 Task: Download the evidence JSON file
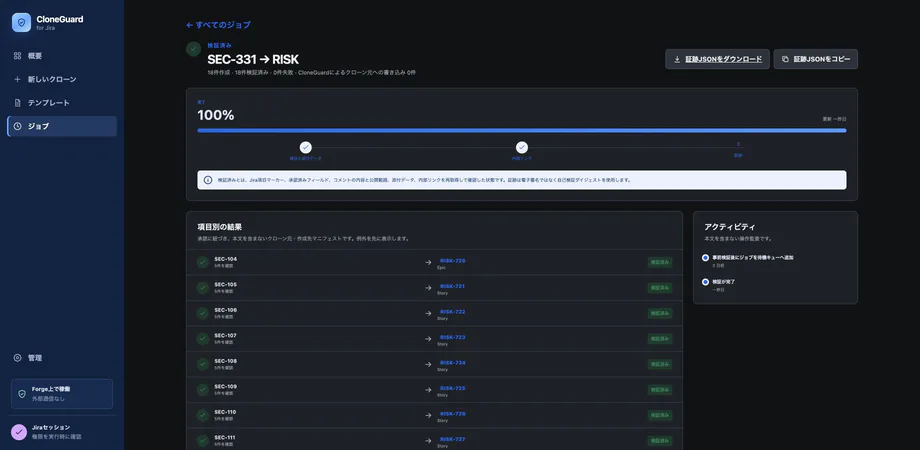click(x=717, y=59)
